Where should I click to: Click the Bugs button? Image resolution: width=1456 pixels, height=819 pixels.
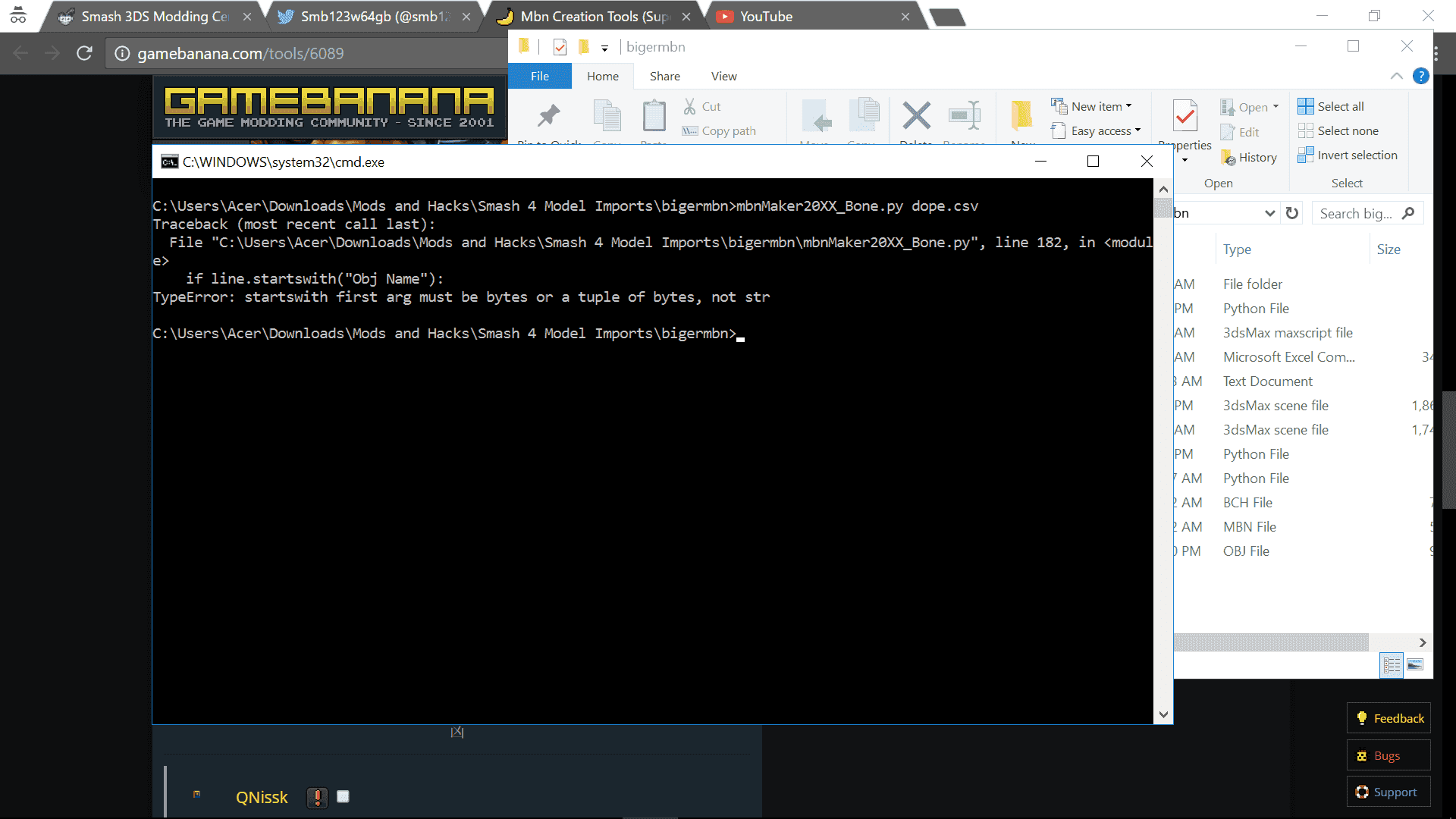click(x=1389, y=755)
